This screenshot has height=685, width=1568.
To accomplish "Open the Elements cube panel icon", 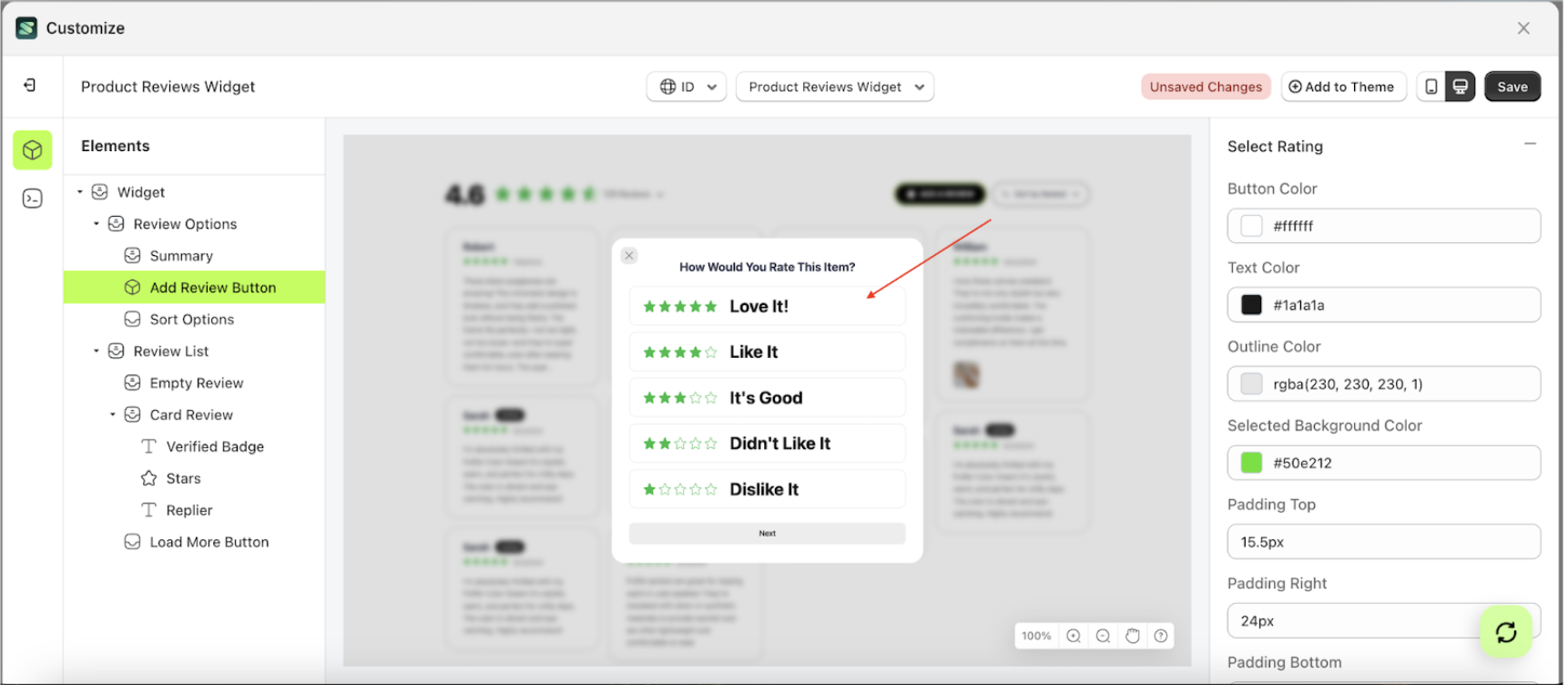I will 32,150.
